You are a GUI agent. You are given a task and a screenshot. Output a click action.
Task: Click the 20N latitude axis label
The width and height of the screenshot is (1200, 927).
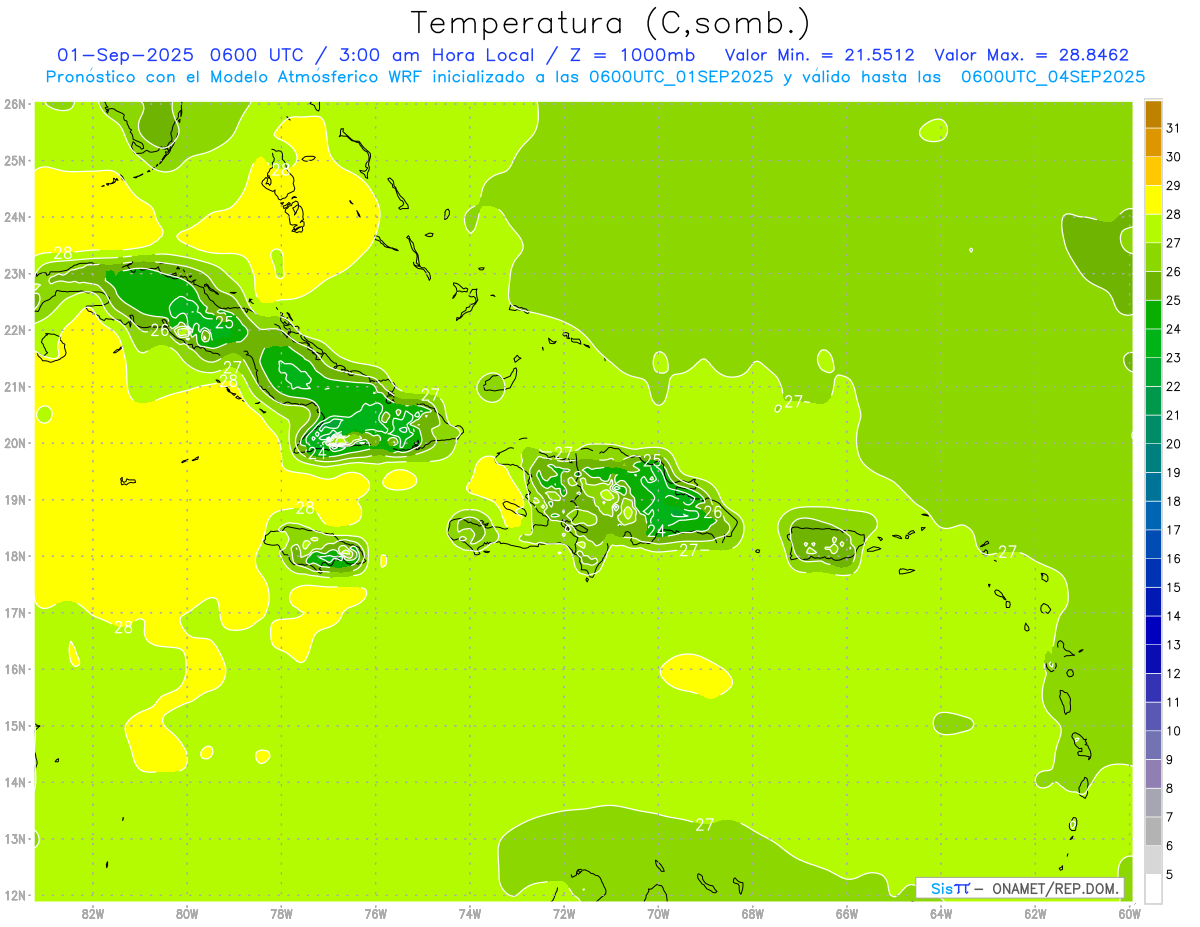coord(14,443)
